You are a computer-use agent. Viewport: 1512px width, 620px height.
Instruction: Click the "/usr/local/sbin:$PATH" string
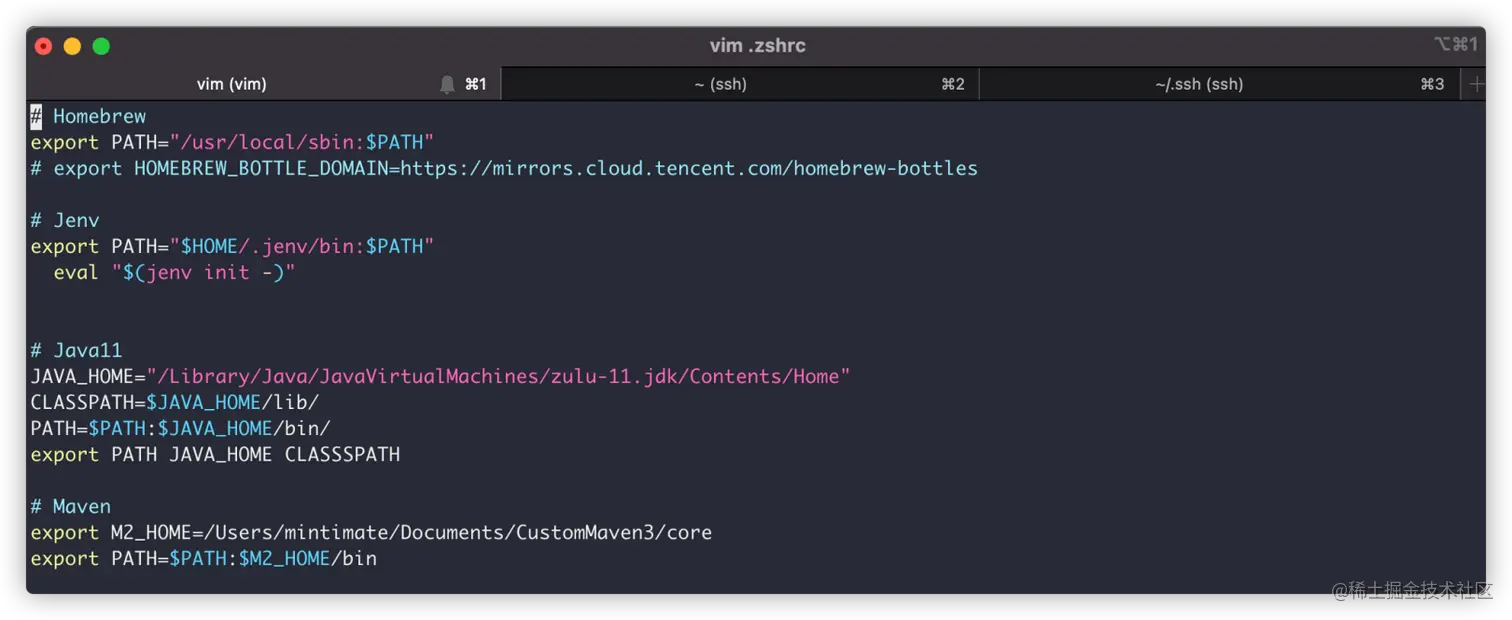coord(302,142)
